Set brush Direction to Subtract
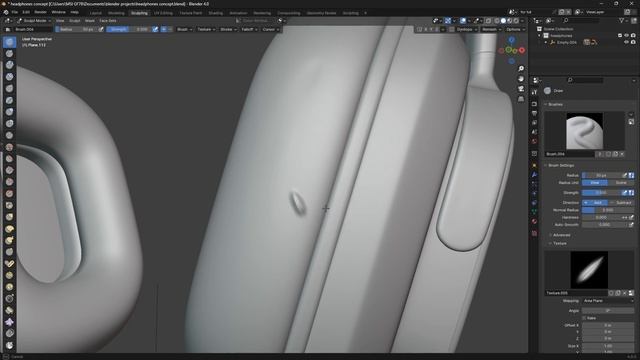This screenshot has height=360, width=640. click(621, 202)
